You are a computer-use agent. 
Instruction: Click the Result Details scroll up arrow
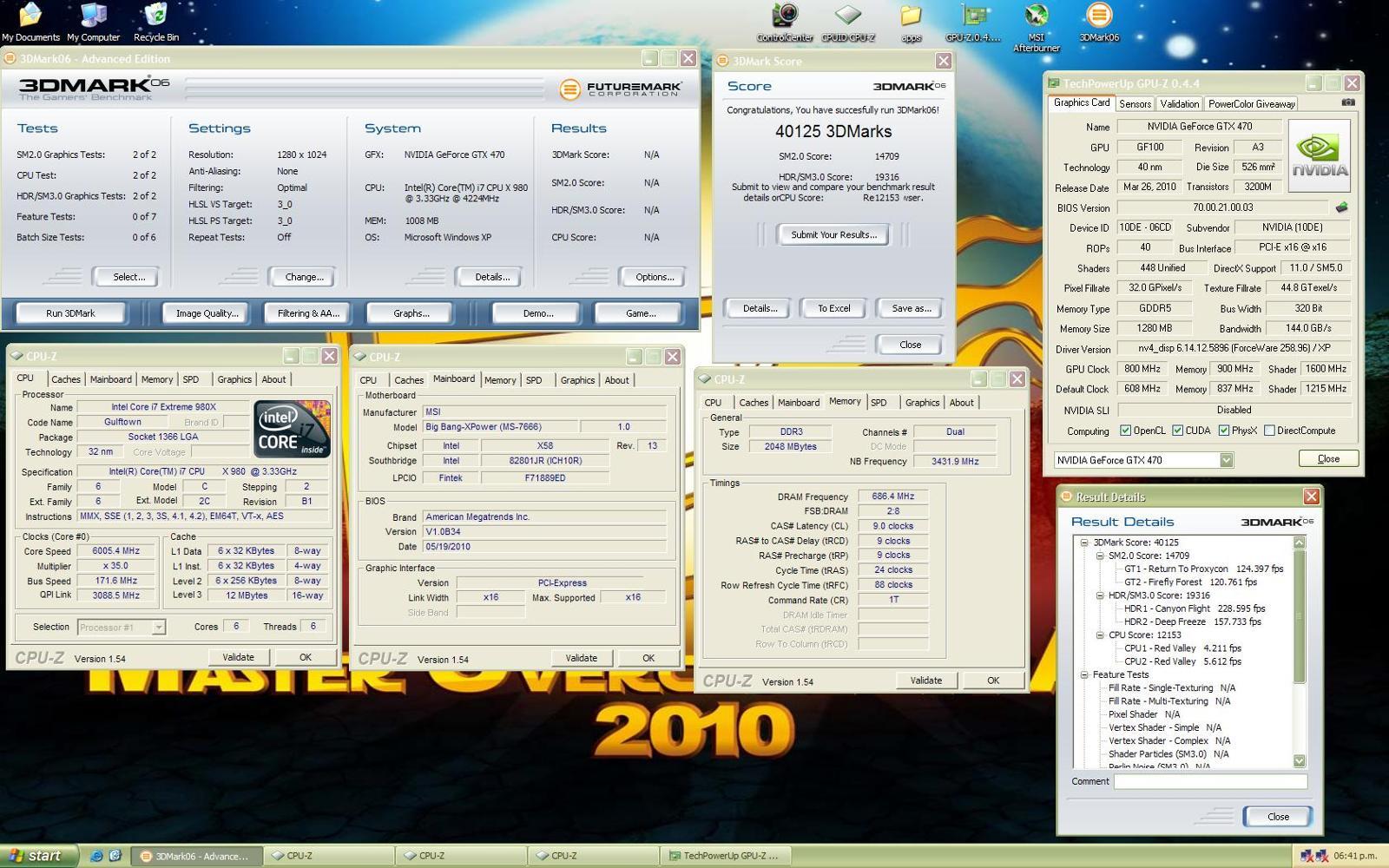[1300, 542]
